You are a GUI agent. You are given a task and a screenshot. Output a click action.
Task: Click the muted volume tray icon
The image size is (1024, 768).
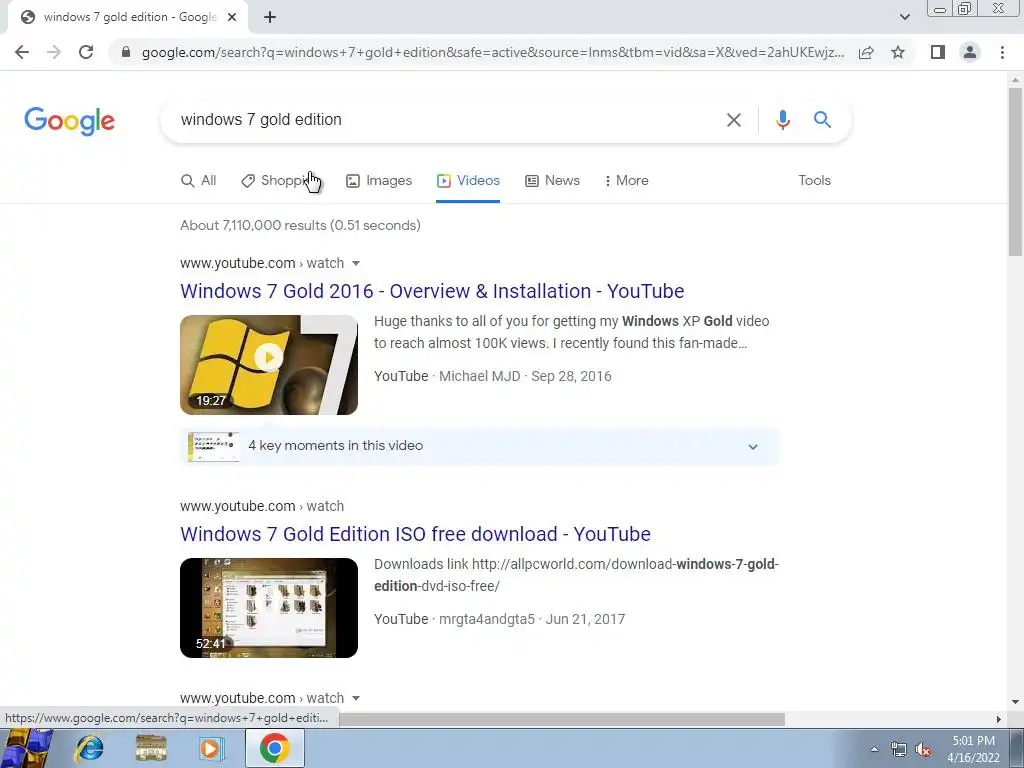pyautogui.click(x=923, y=750)
